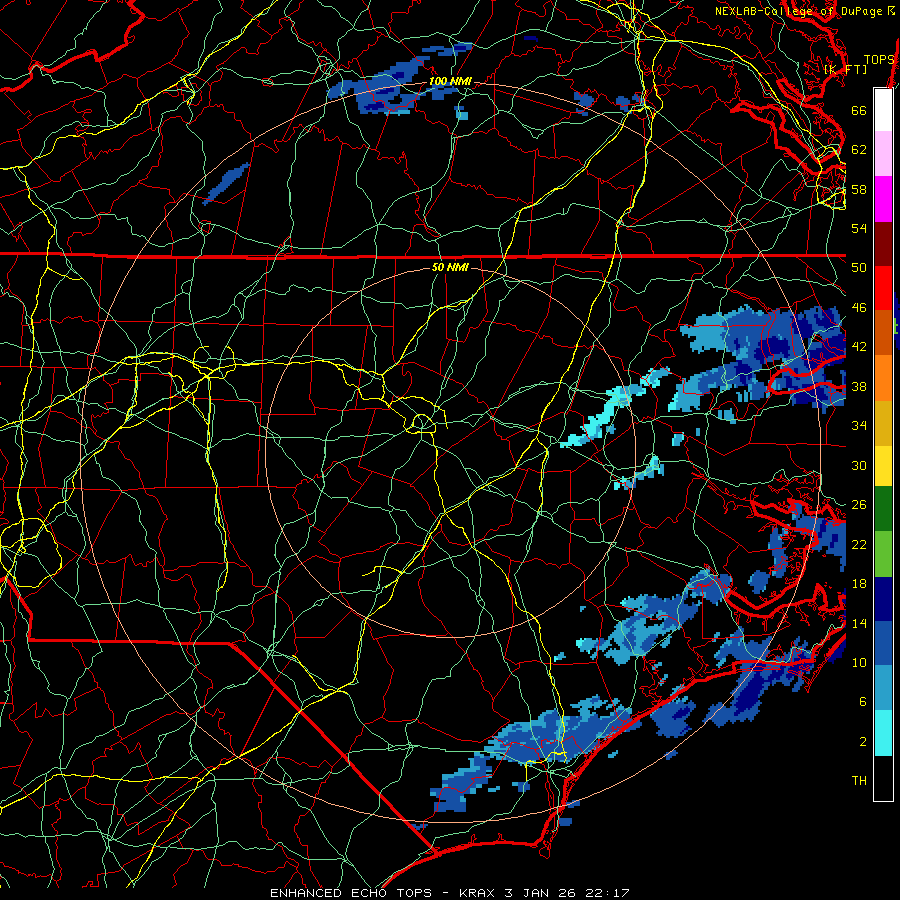The width and height of the screenshot is (900, 900).
Task: Pick the bright red legend swatch
Action: (x=883, y=288)
